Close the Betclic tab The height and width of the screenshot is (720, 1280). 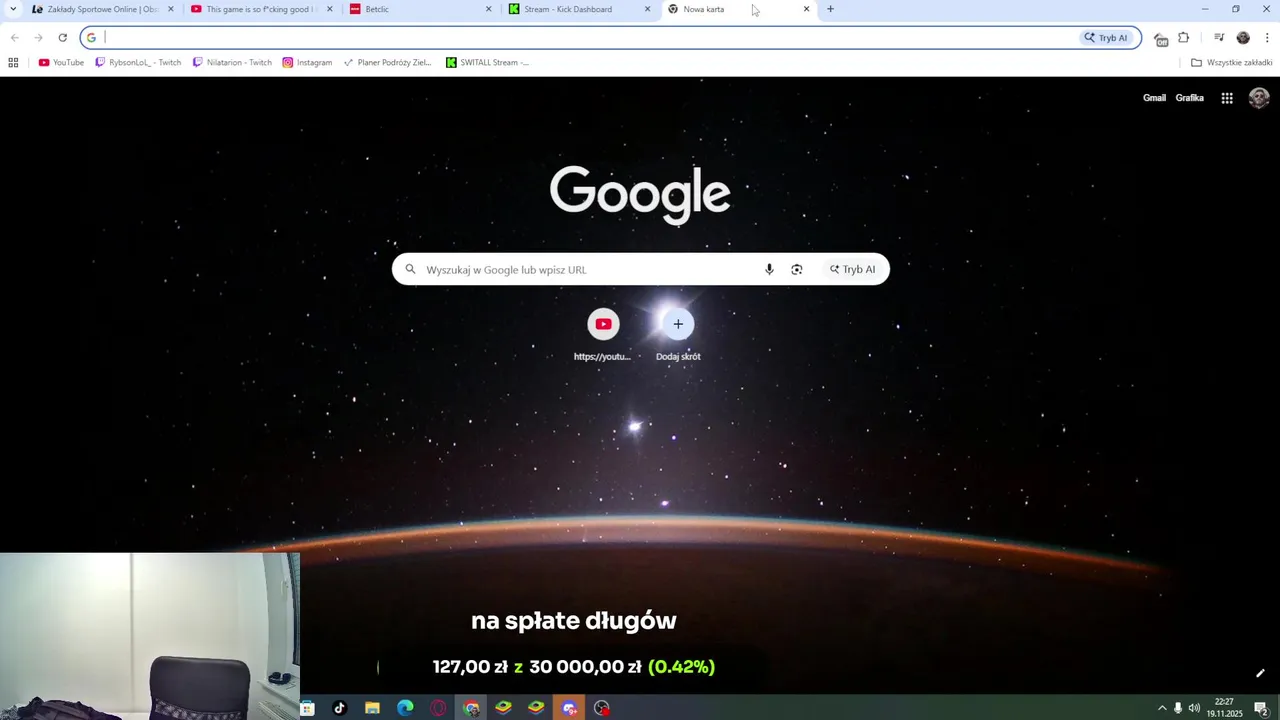click(489, 9)
